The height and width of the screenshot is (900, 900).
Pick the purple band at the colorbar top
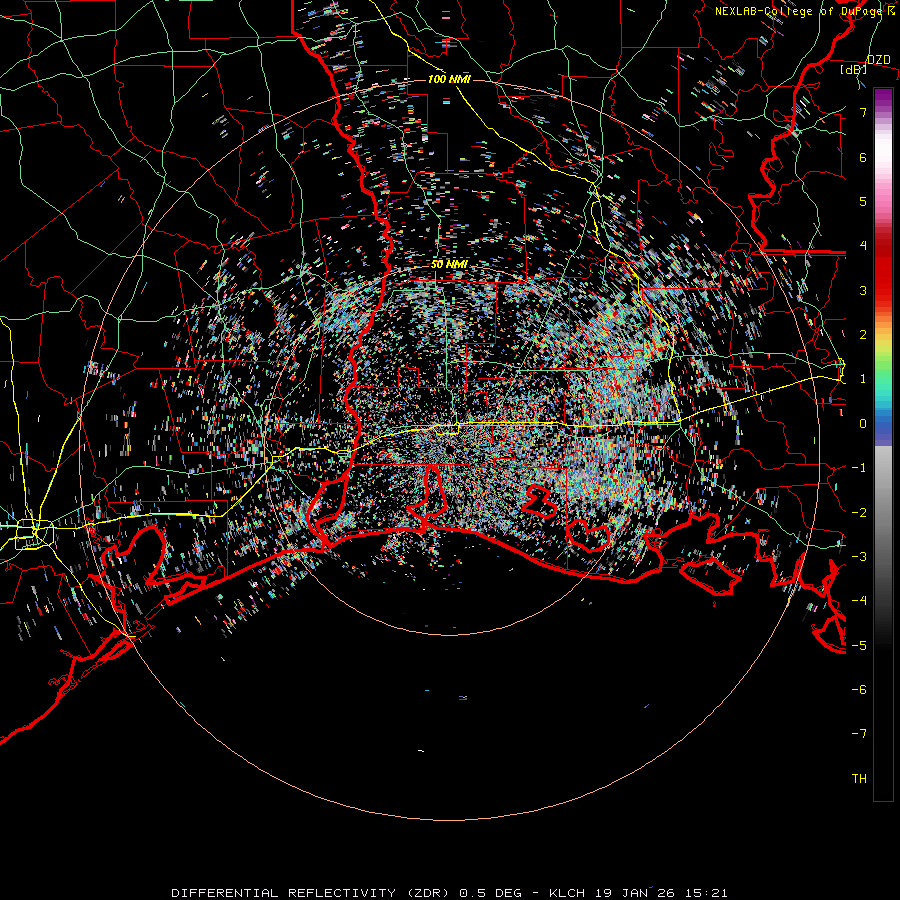(883, 95)
